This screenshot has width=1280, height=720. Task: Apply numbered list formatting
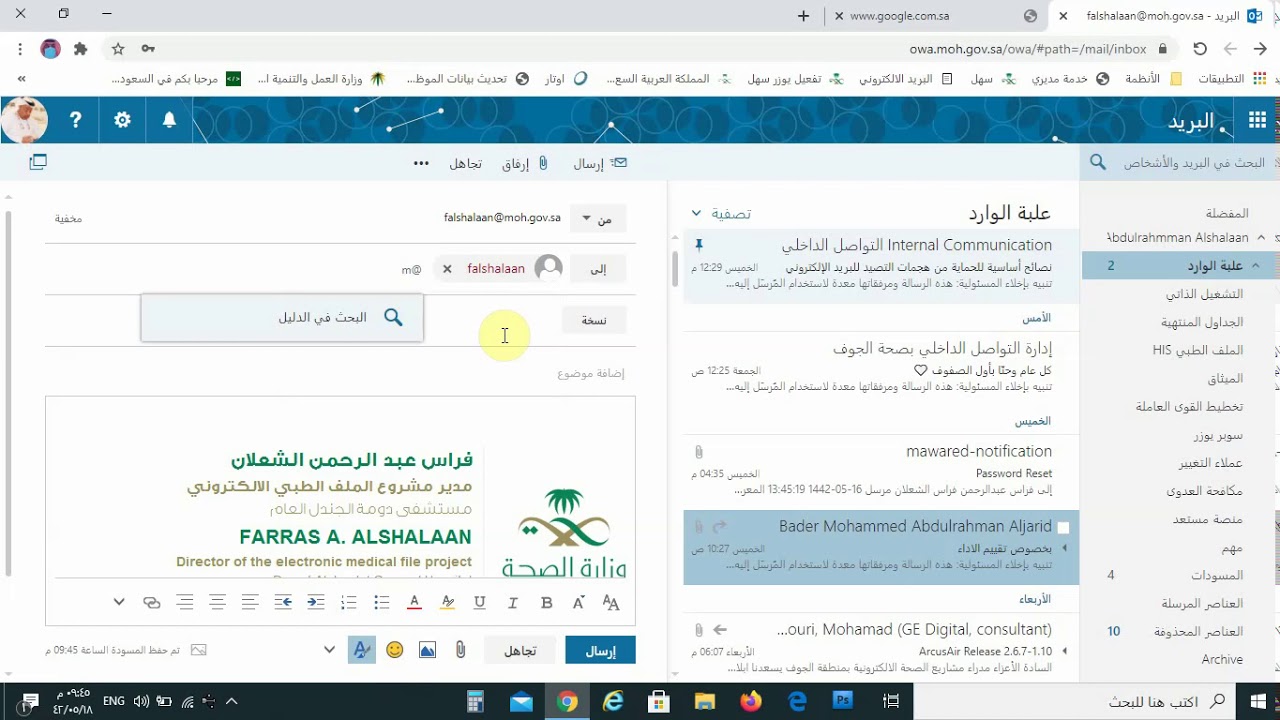tap(348, 602)
